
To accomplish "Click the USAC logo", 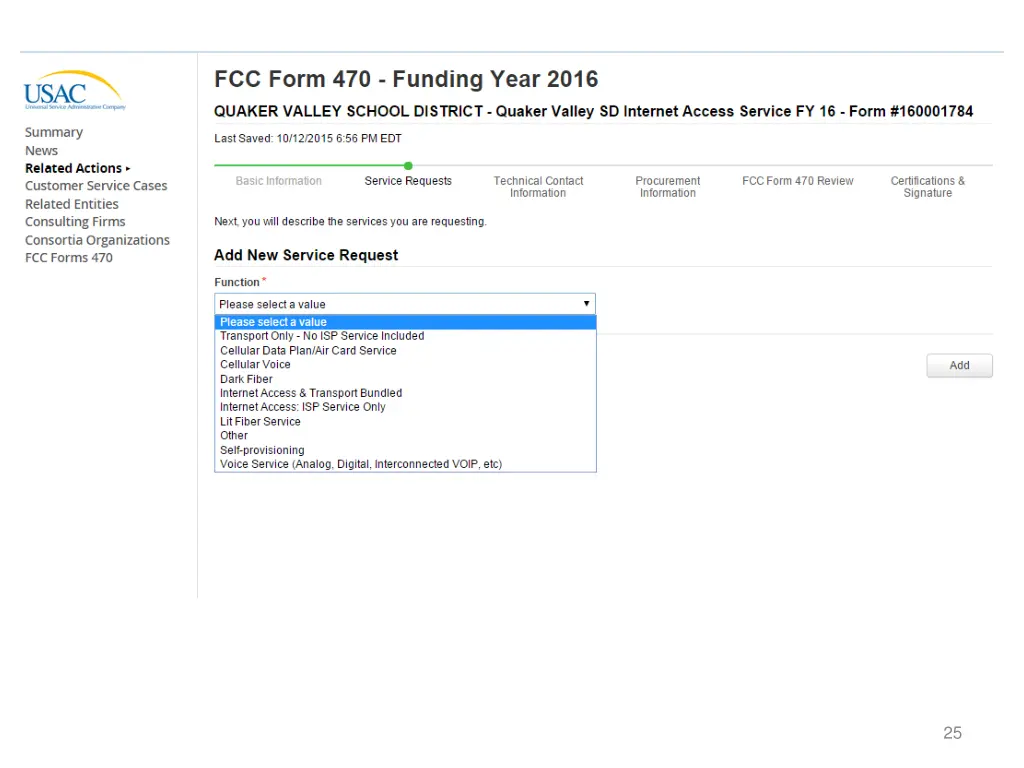I will point(74,90).
